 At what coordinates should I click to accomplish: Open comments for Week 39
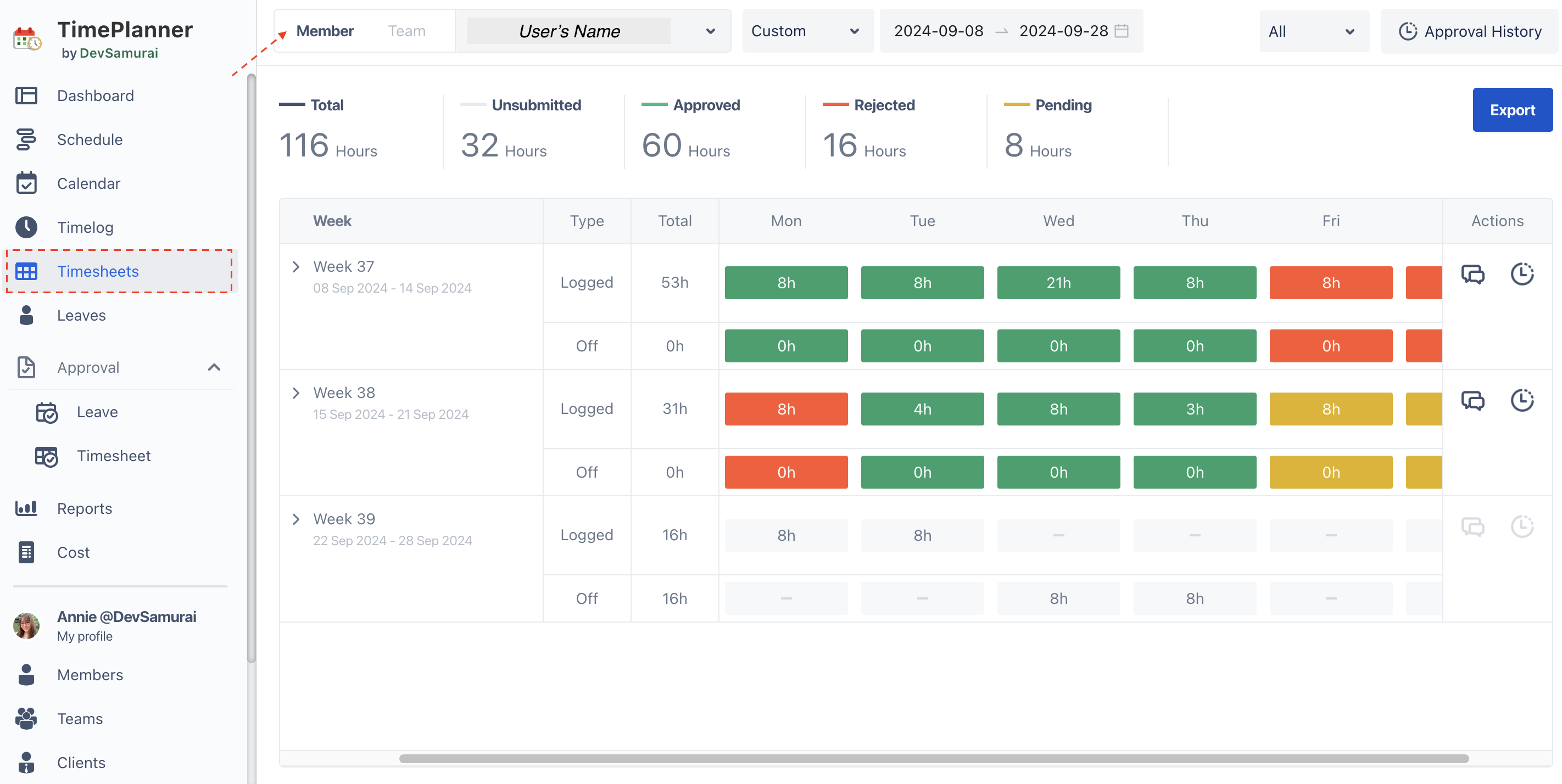1472,527
